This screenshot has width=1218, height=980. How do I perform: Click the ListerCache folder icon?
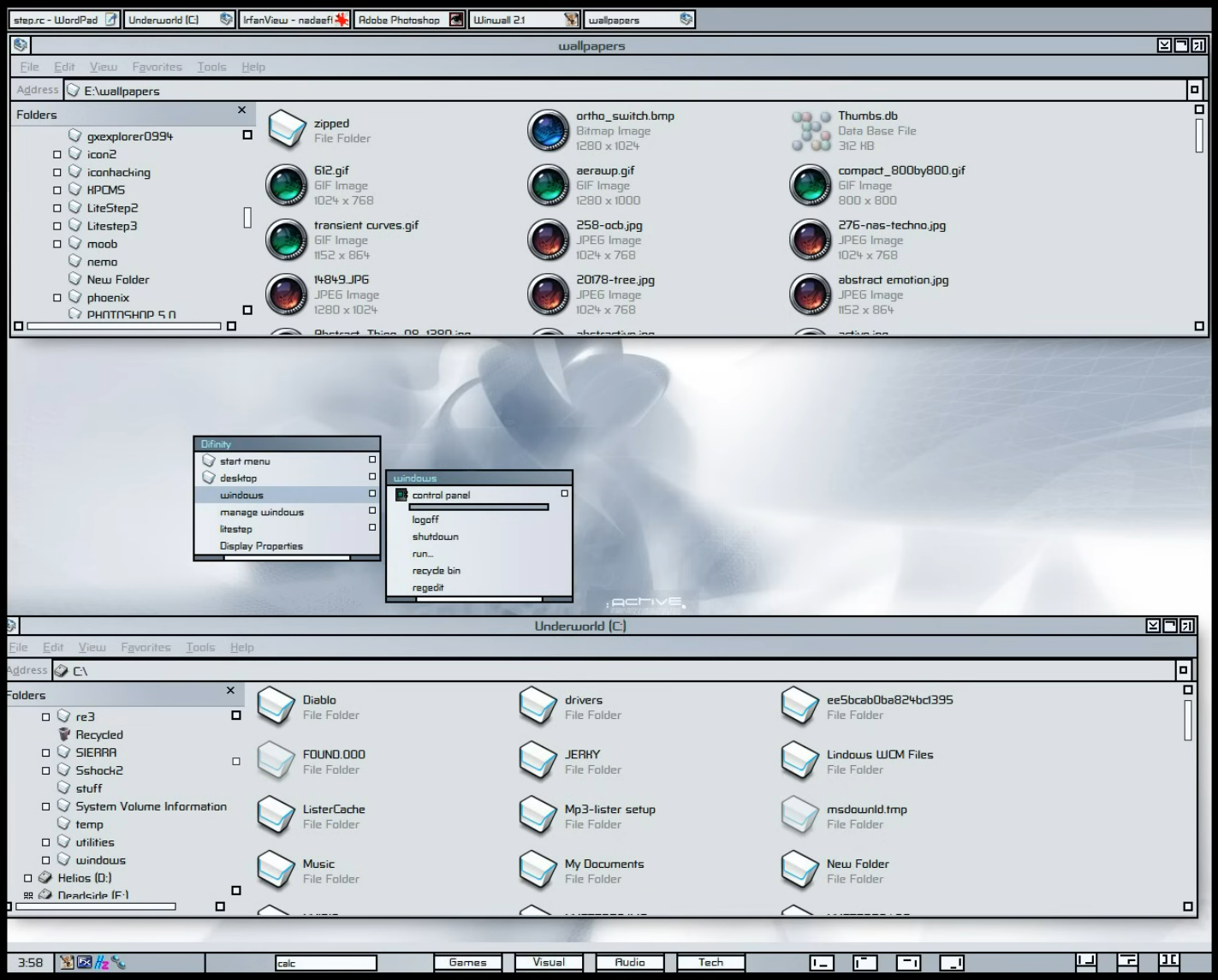click(x=276, y=816)
